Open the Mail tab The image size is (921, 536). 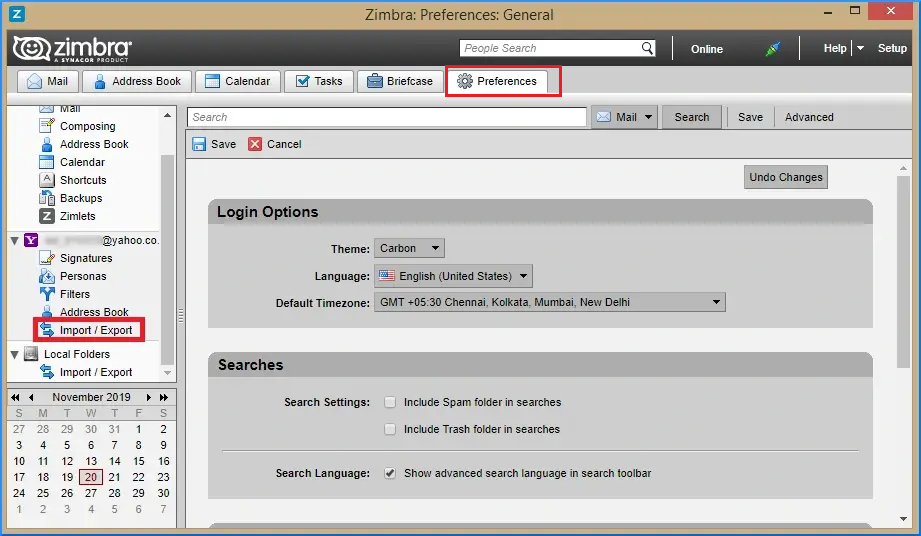point(48,81)
